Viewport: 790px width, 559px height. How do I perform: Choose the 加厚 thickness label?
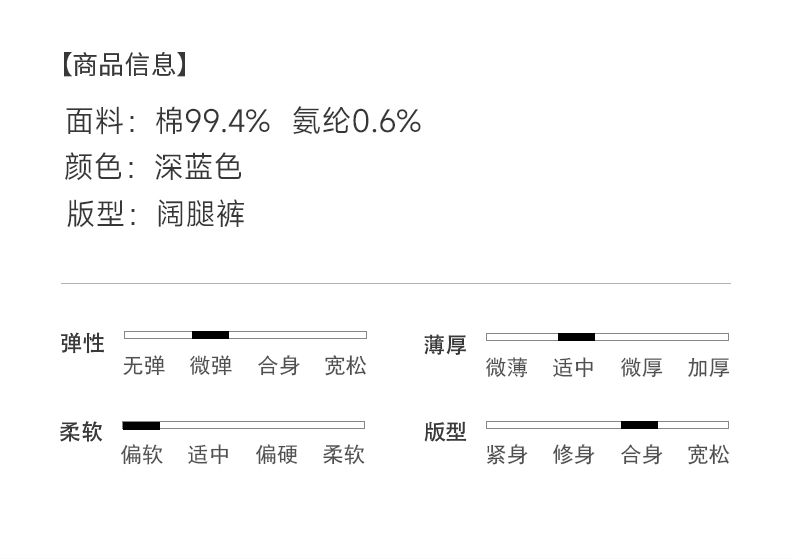[708, 368]
